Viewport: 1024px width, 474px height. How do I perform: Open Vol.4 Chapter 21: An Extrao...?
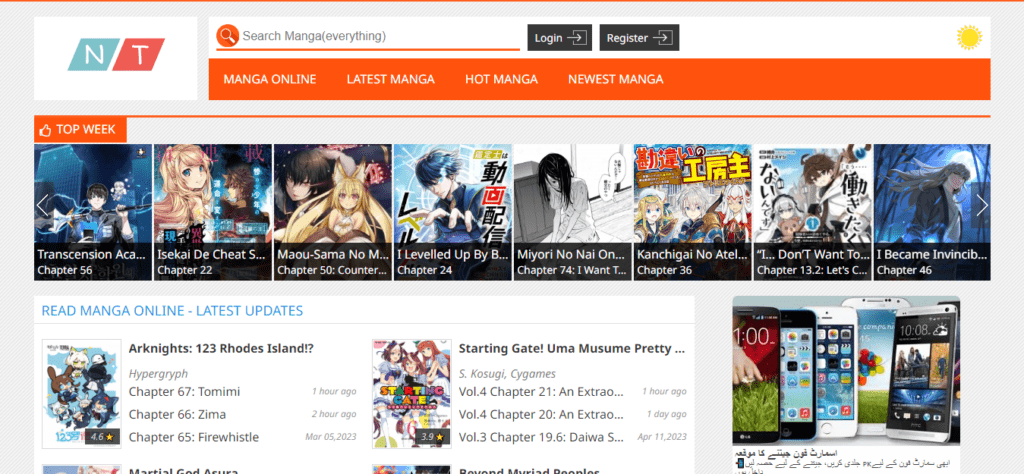click(x=541, y=392)
